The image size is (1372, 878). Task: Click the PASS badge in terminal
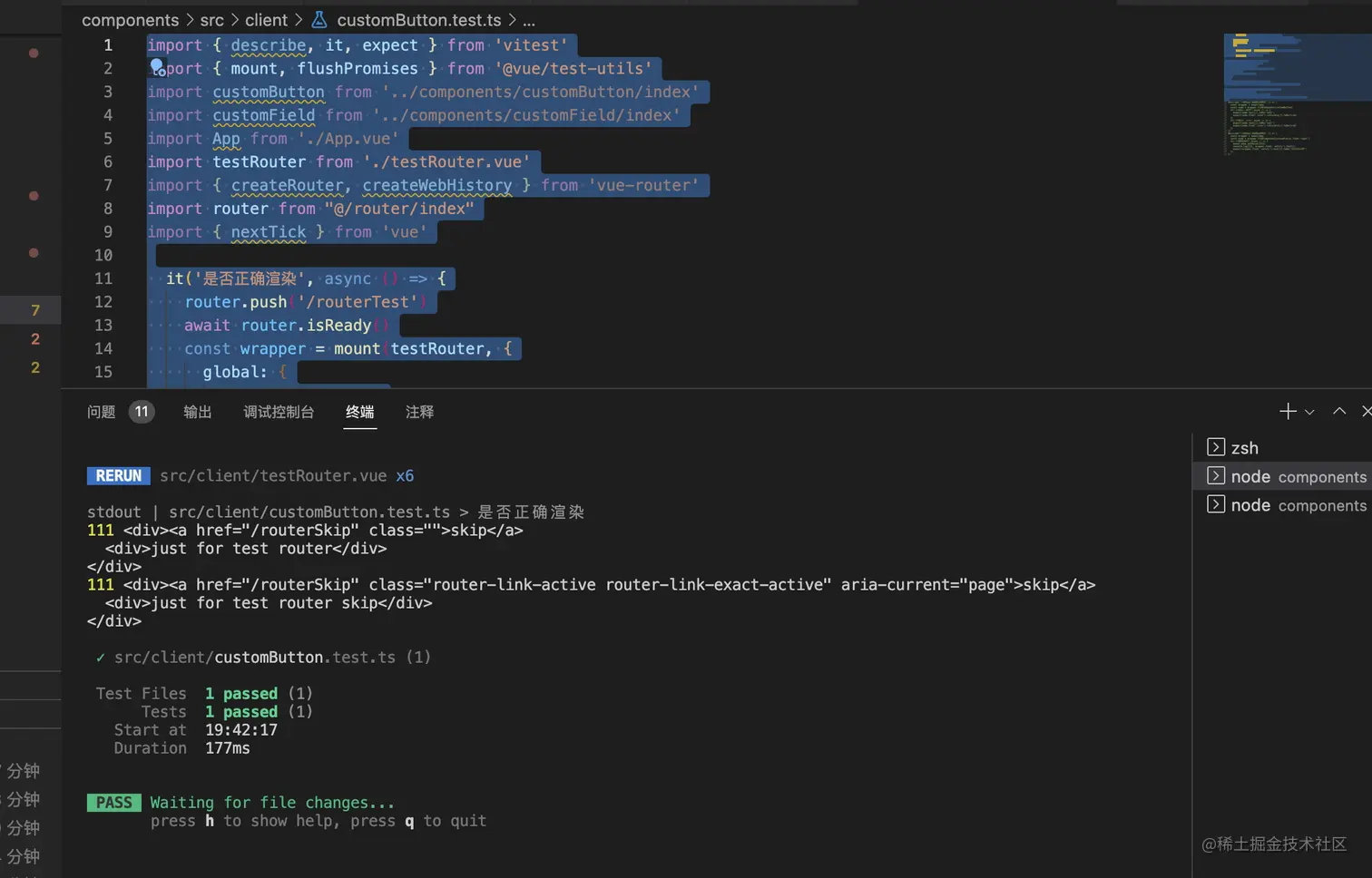(x=114, y=803)
